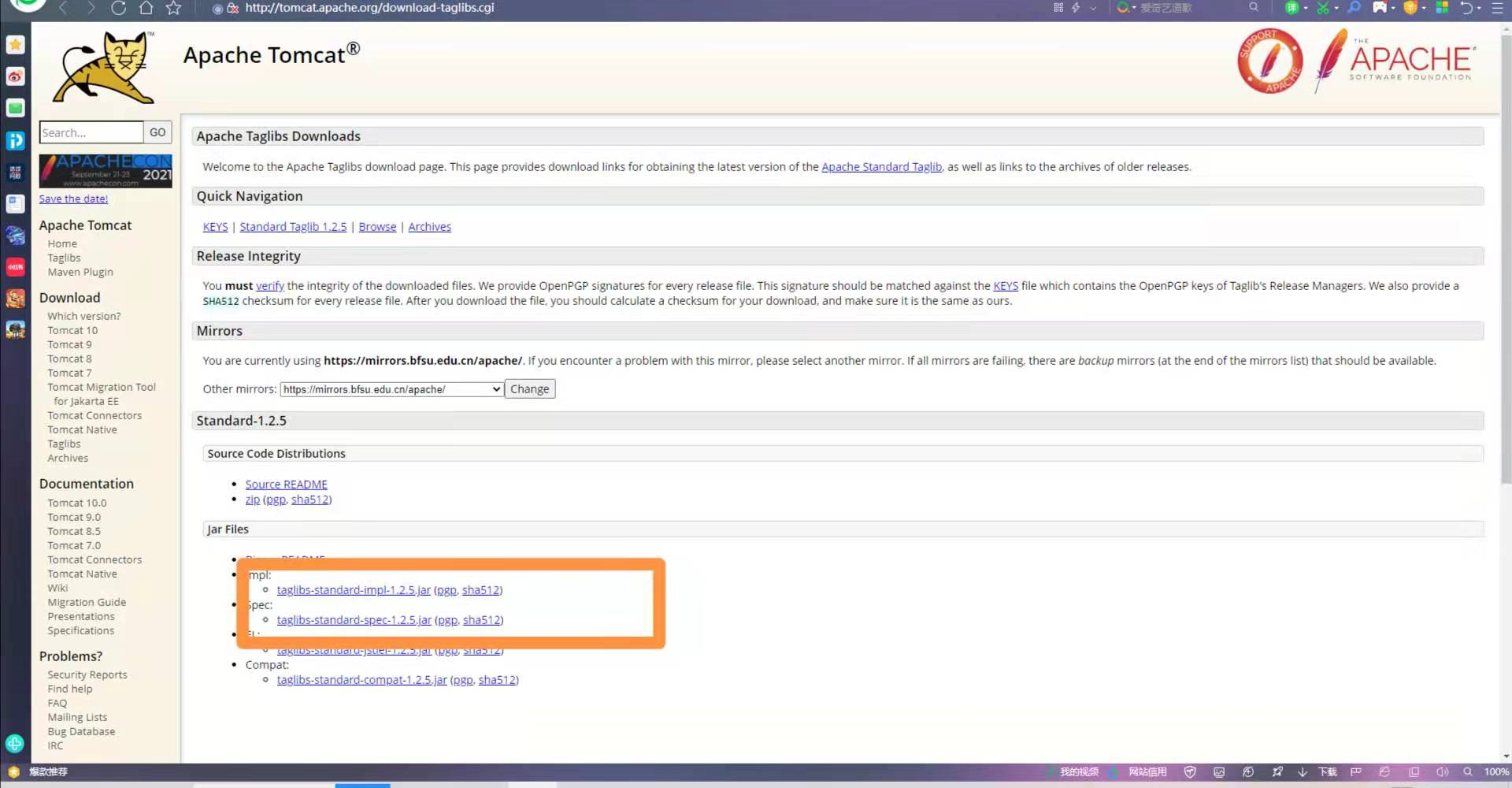Select Tomcat 9 download in sidebar
Viewport: 1512px width, 788px height.
click(69, 345)
